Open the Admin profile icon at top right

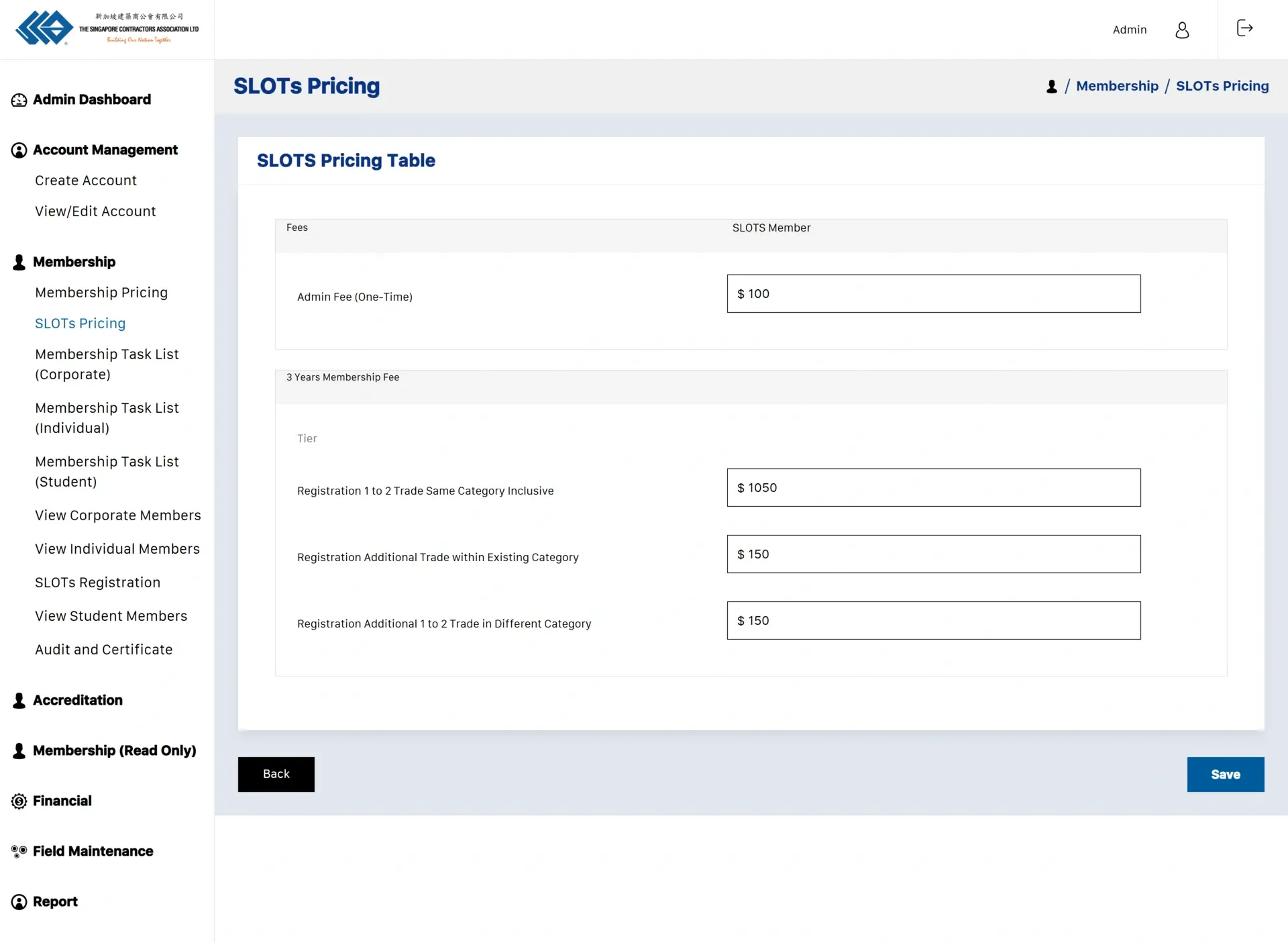(1182, 30)
